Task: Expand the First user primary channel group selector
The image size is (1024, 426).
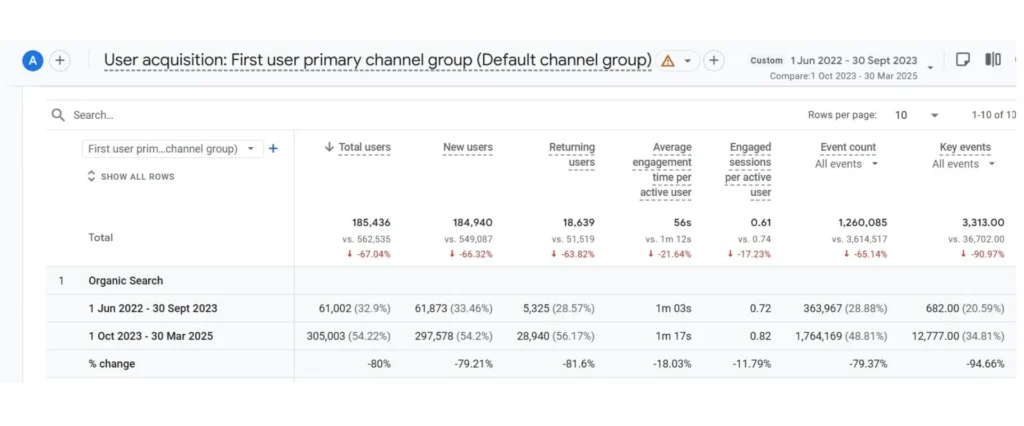Action: point(172,149)
